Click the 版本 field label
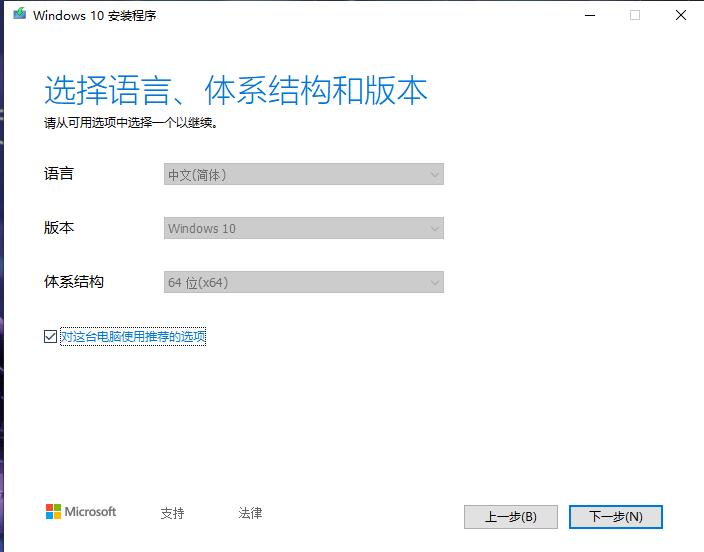The height and width of the screenshot is (552, 704). (x=59, y=227)
